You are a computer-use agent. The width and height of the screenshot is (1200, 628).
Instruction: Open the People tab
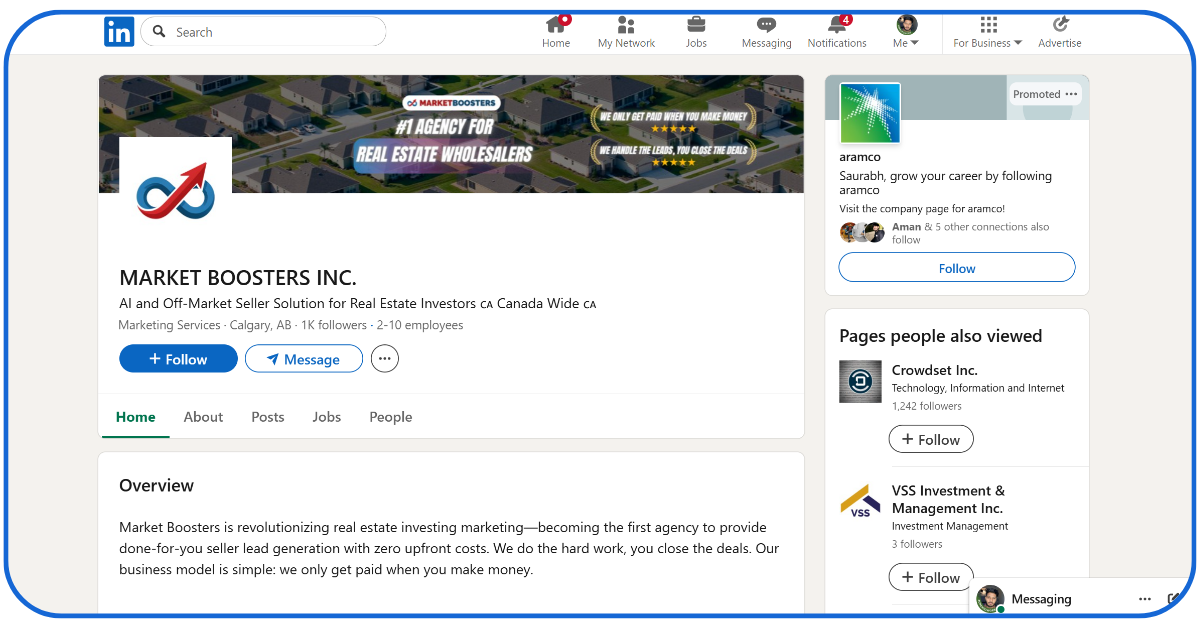click(x=391, y=417)
